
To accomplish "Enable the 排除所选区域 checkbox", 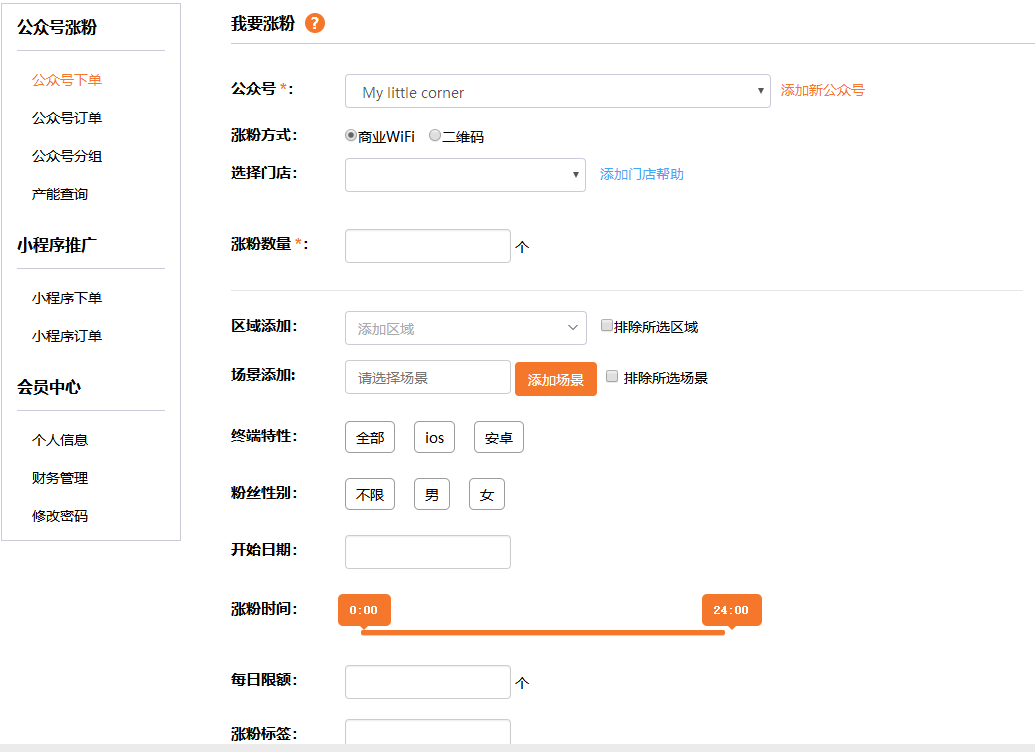I will pyautogui.click(x=606, y=325).
